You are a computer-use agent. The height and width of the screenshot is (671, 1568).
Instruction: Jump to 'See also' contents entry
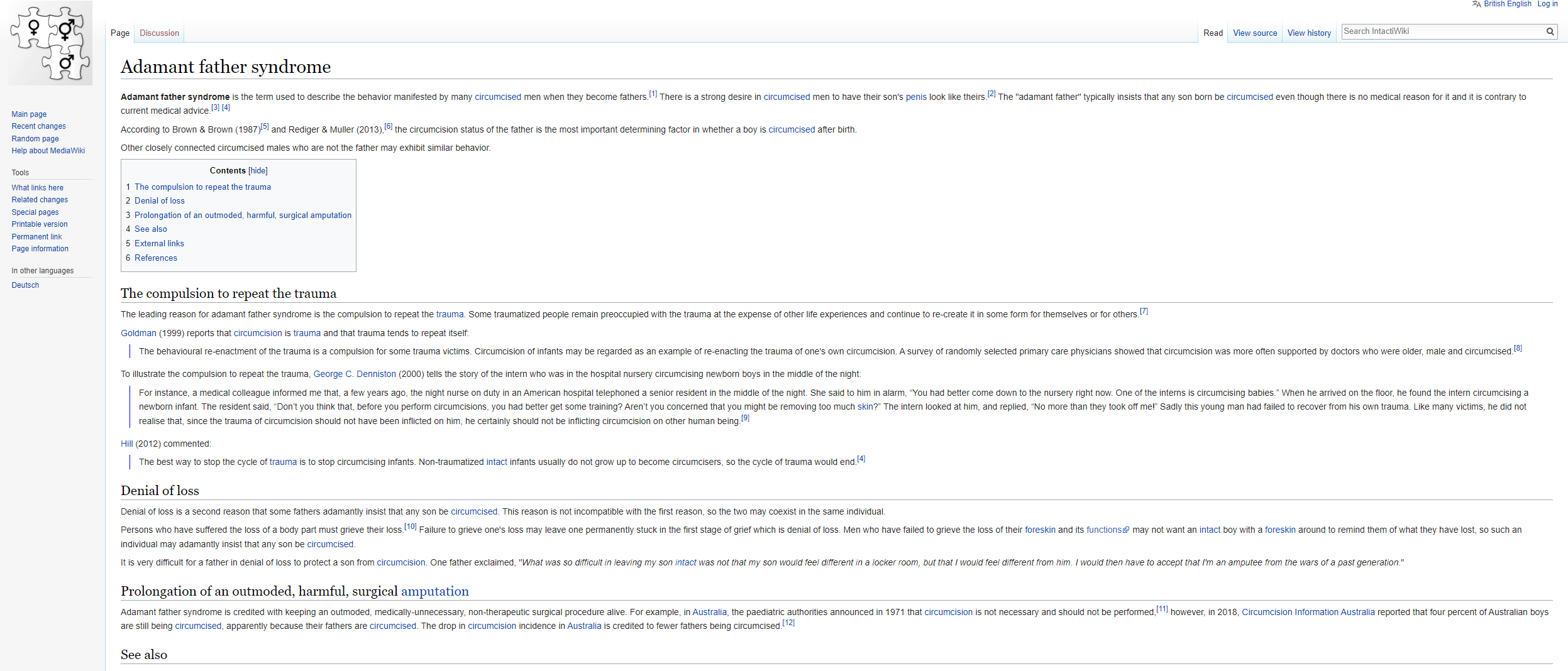[x=151, y=229]
